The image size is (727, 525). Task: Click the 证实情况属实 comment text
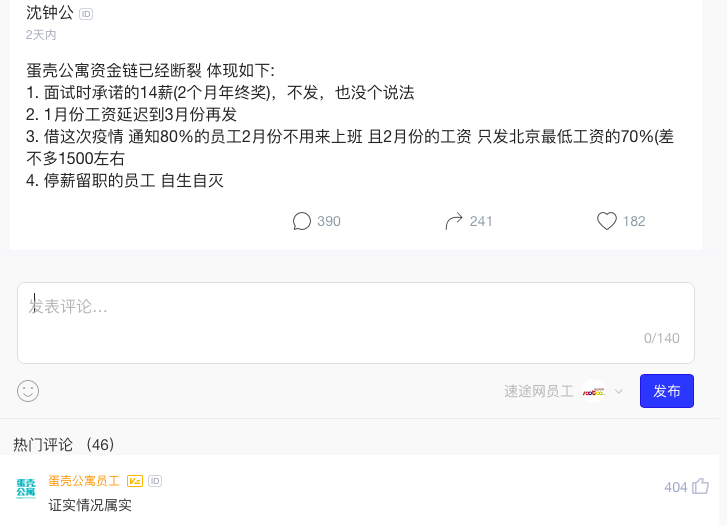point(90,505)
